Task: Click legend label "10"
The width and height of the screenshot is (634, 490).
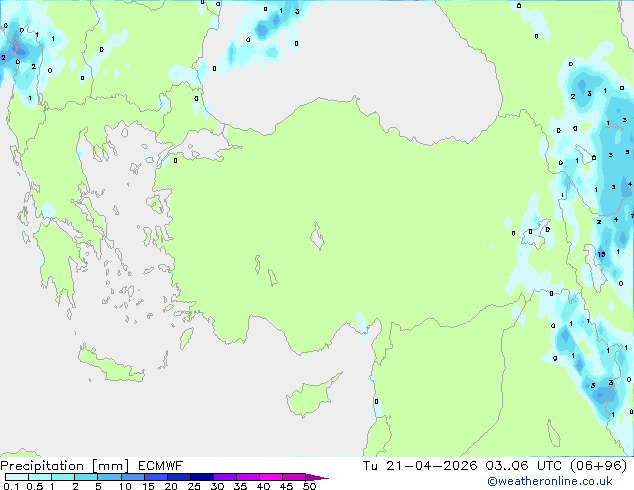Action: (125, 486)
